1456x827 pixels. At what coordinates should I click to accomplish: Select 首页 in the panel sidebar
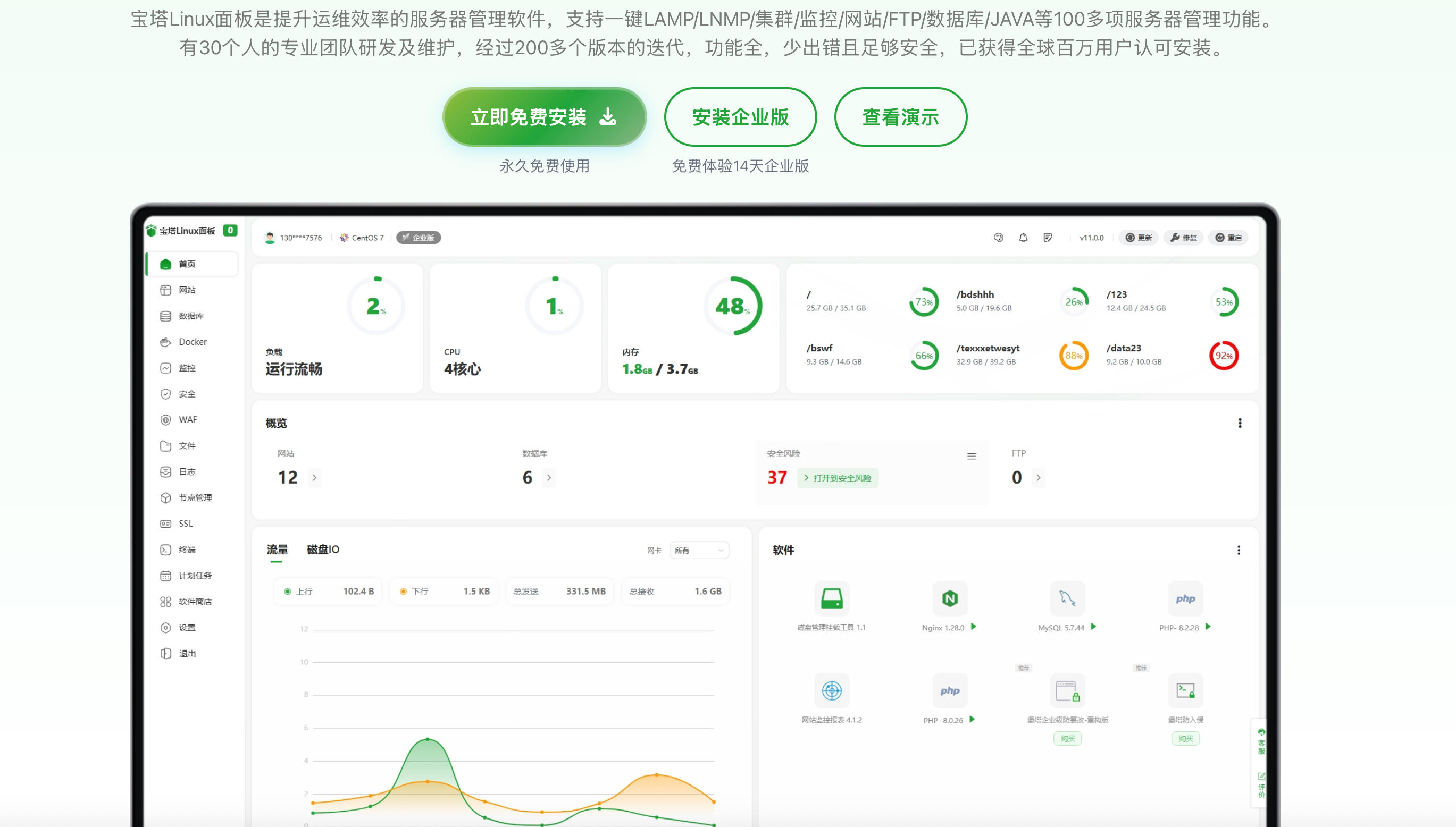coord(192,264)
